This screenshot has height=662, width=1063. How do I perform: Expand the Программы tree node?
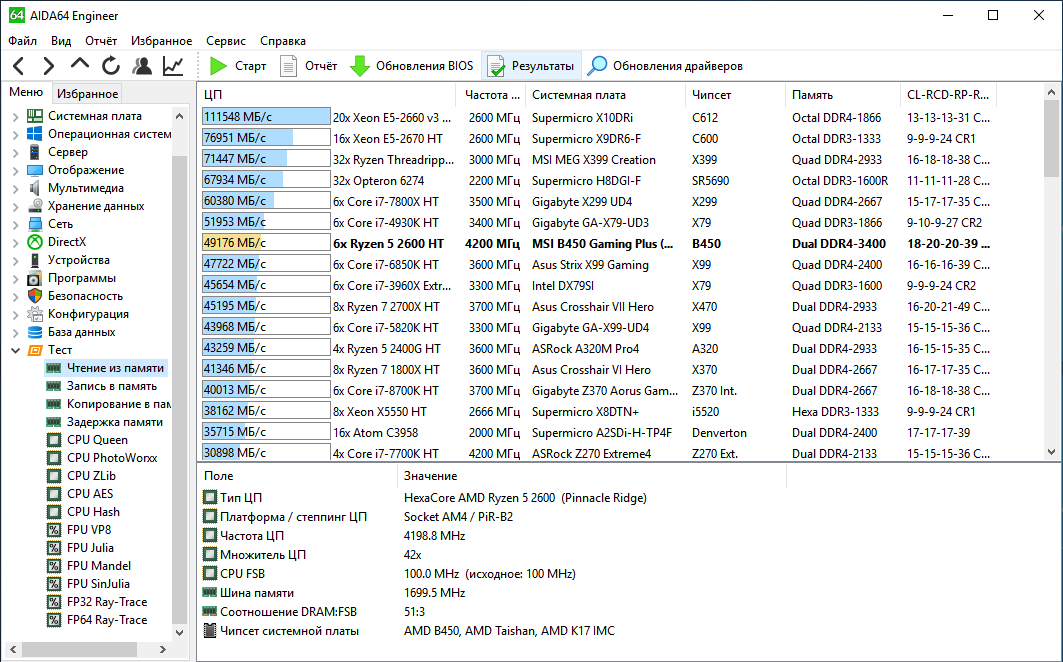[x=16, y=277]
